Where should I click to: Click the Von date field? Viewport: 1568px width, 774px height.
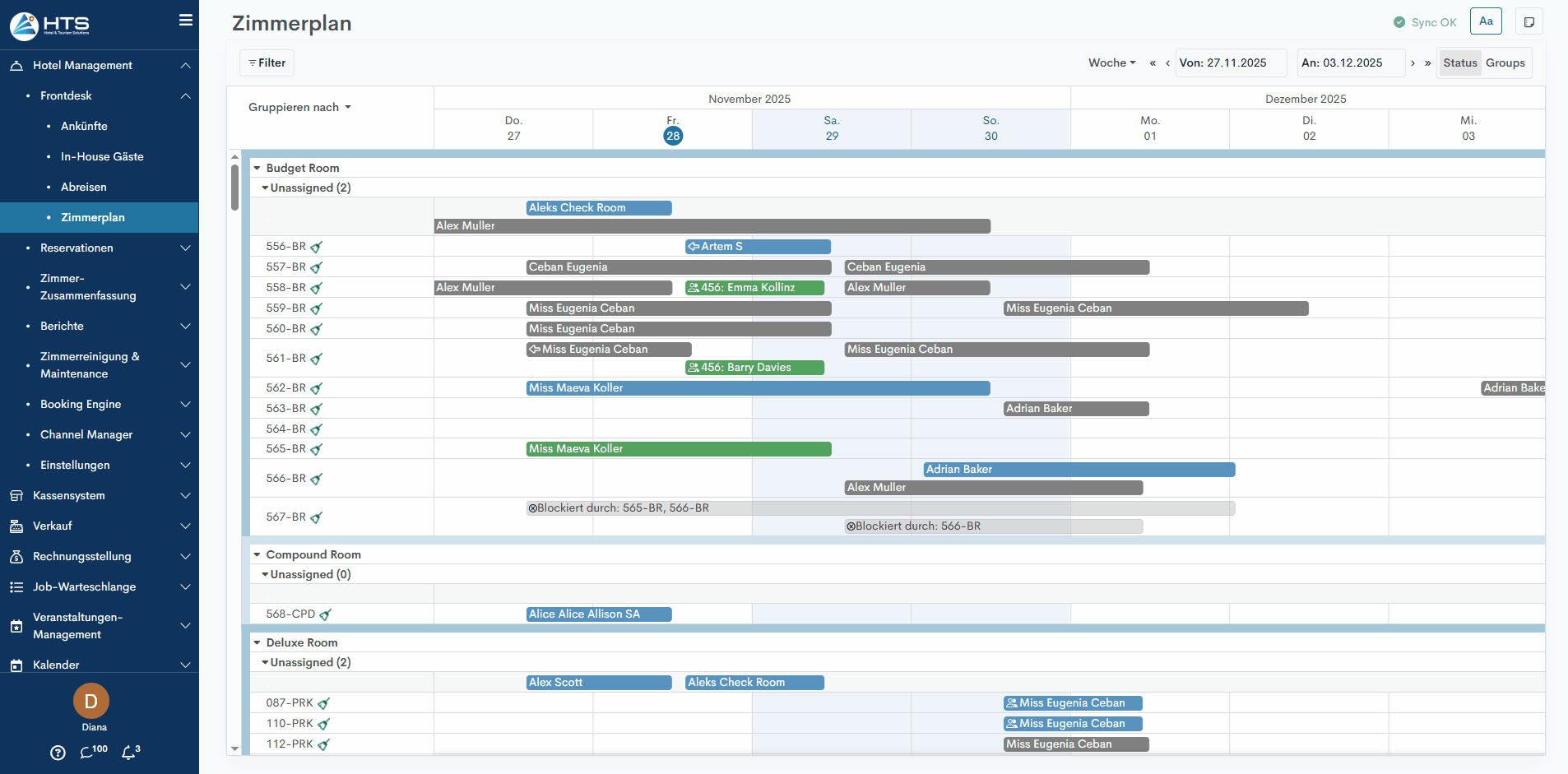(x=1230, y=63)
